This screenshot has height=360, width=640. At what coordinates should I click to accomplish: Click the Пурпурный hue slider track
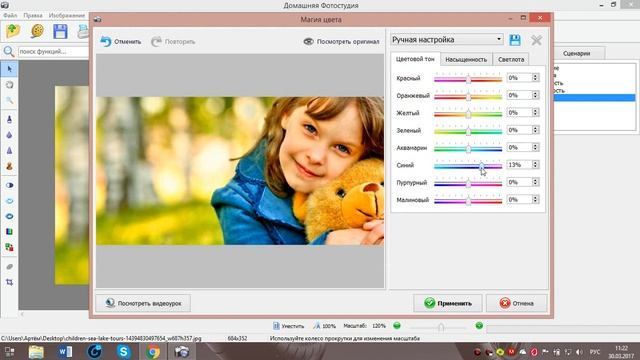coord(468,183)
